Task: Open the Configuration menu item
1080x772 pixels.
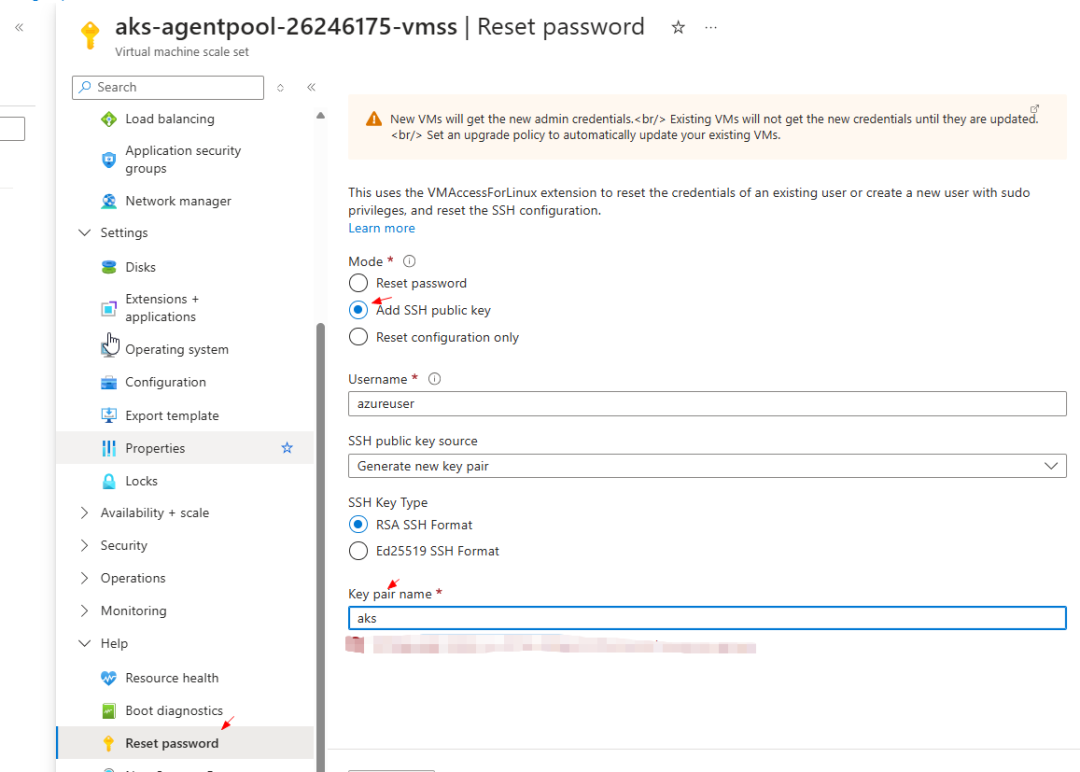Action: point(165,382)
